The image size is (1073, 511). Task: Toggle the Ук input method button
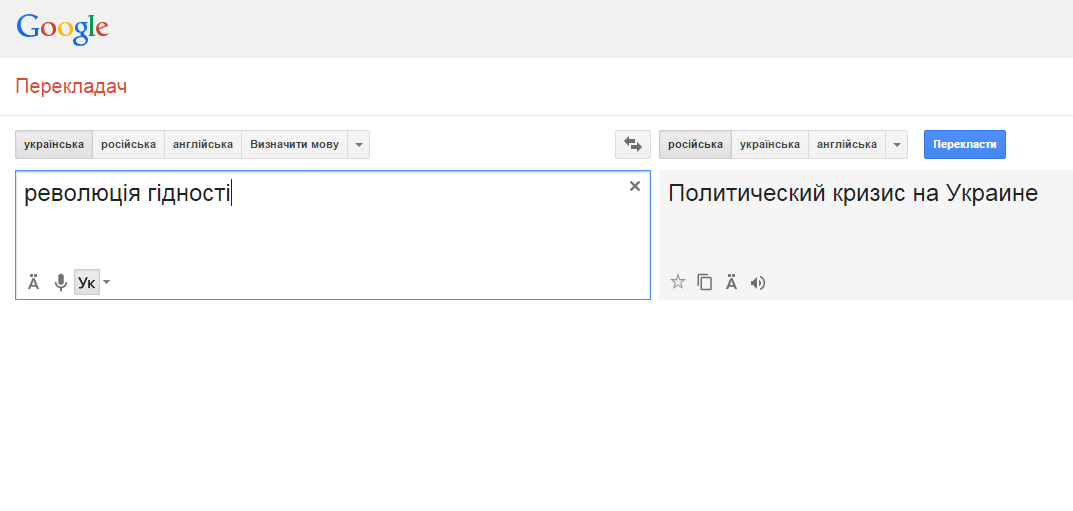[x=87, y=283]
